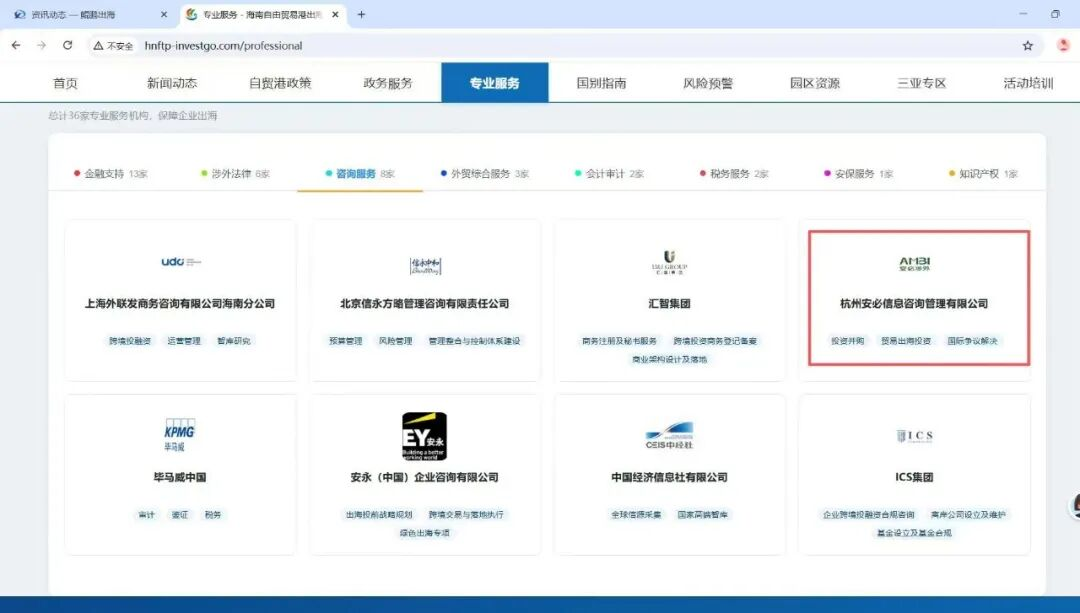The image size is (1080, 613).
Task: Open 安永（中国）企业咨询有限公司 company name
Action: pyautogui.click(x=424, y=477)
